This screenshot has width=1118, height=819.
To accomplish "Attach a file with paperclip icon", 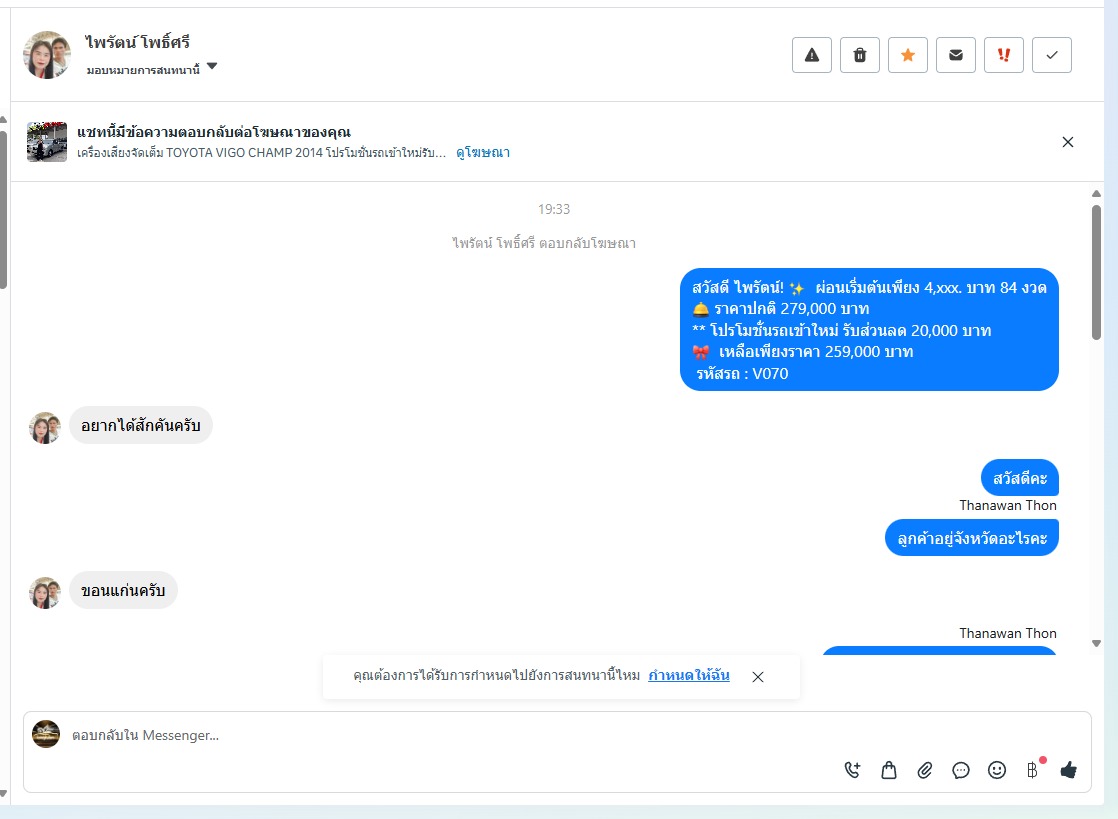I will (x=925, y=770).
